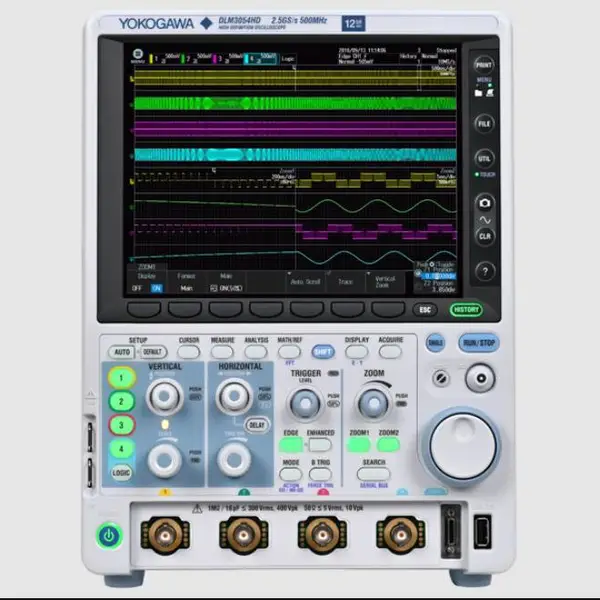Hit the SINGLE acquisition button
This screenshot has height=600, width=600.
click(x=435, y=343)
